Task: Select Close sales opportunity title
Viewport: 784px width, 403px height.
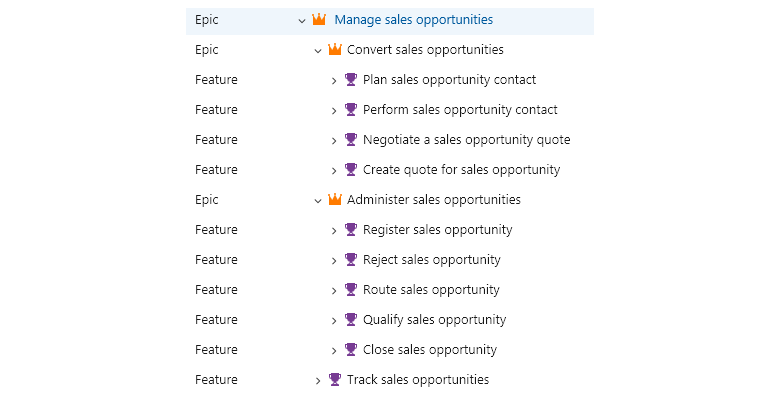Action: [430, 350]
